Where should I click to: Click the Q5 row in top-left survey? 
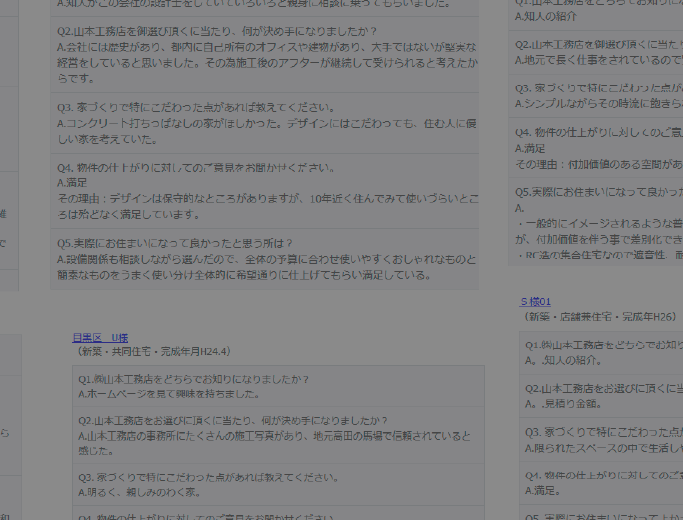[265, 259]
